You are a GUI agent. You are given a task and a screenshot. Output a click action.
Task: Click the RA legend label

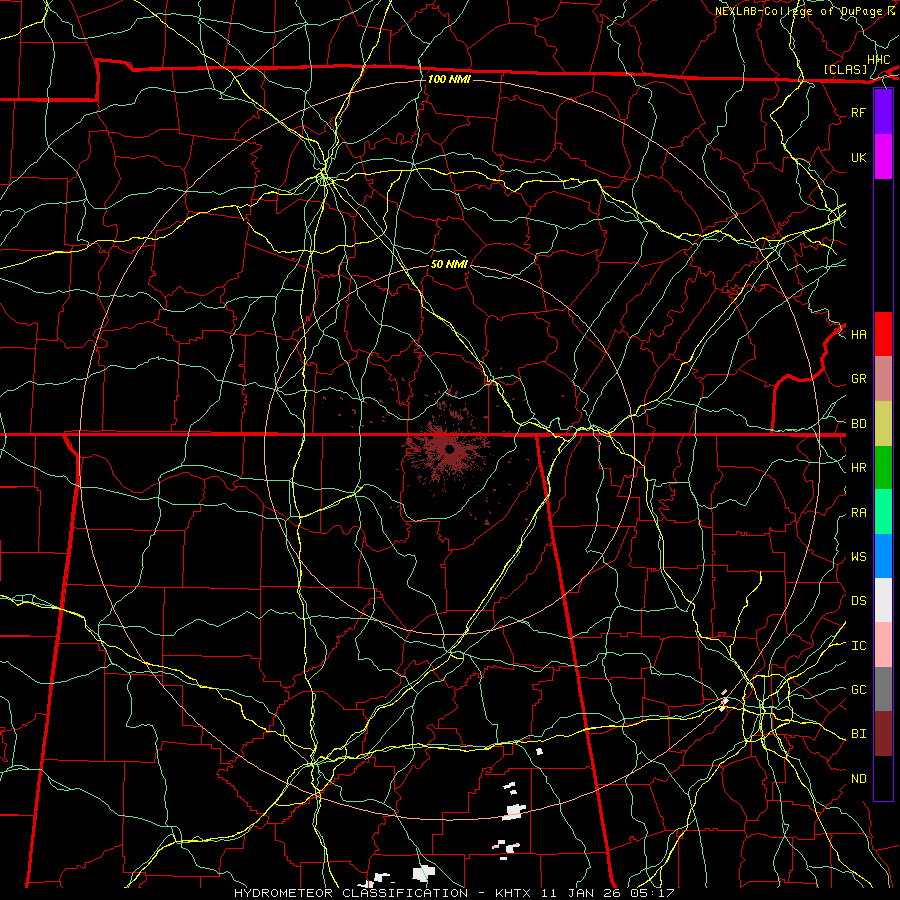858,513
